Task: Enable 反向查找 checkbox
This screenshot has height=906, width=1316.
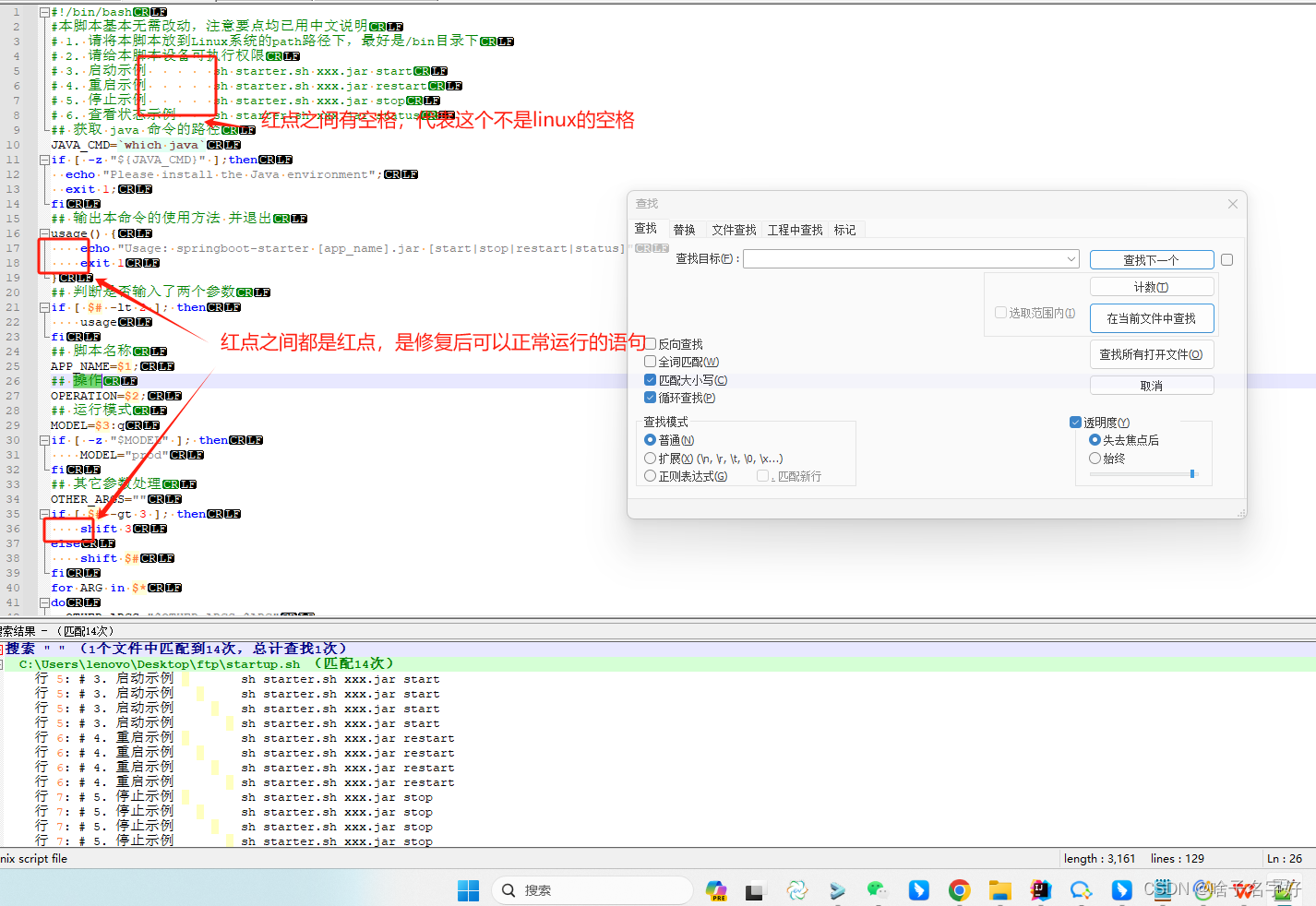Action: point(651,344)
